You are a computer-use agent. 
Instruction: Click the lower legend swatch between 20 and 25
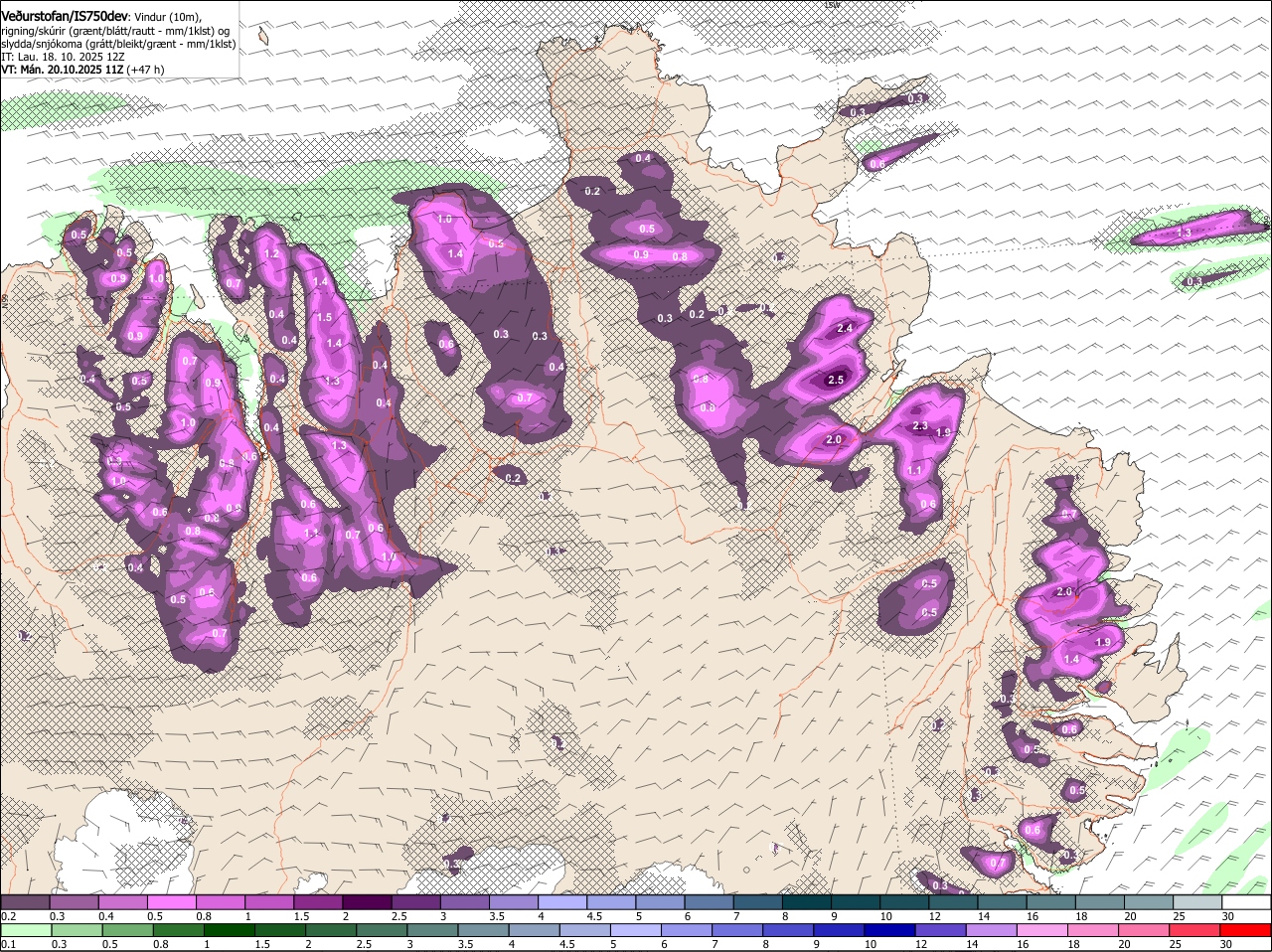[x=1144, y=931]
